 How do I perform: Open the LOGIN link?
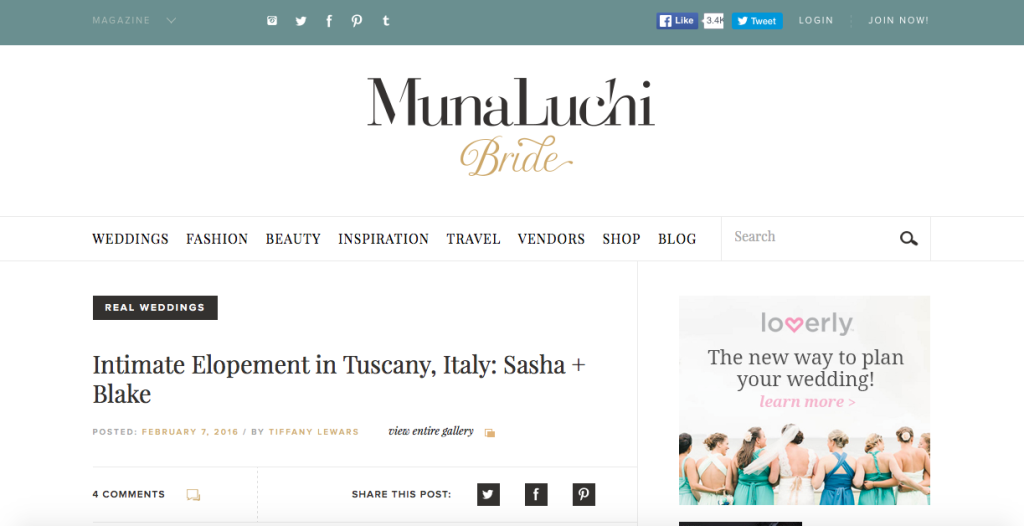(816, 20)
